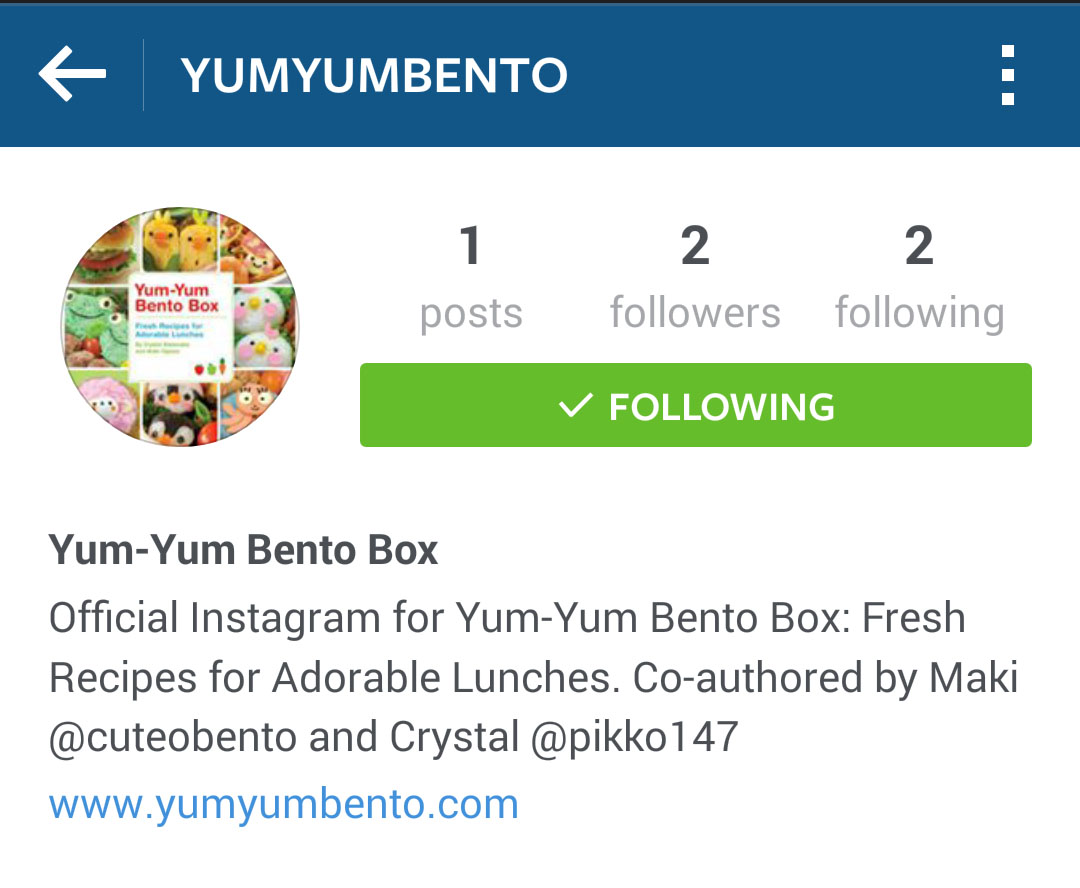Tap the number 2 above following
Screen dimensions: 1080x888
[920, 245]
